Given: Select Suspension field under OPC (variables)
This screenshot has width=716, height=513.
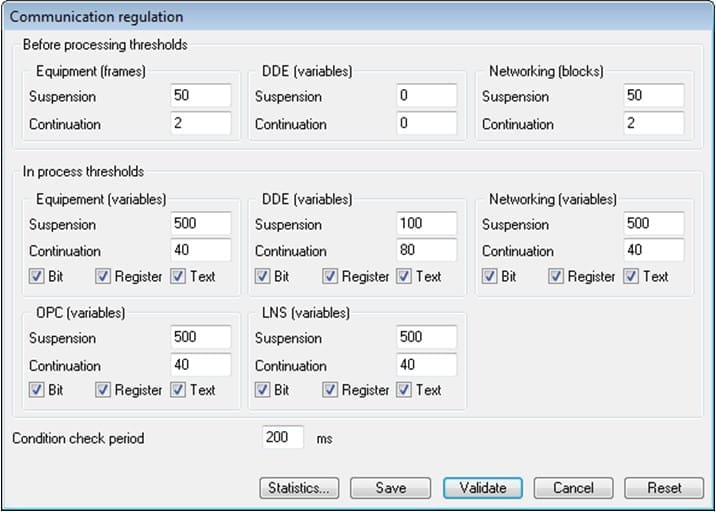Looking at the screenshot, I should pos(200,338).
